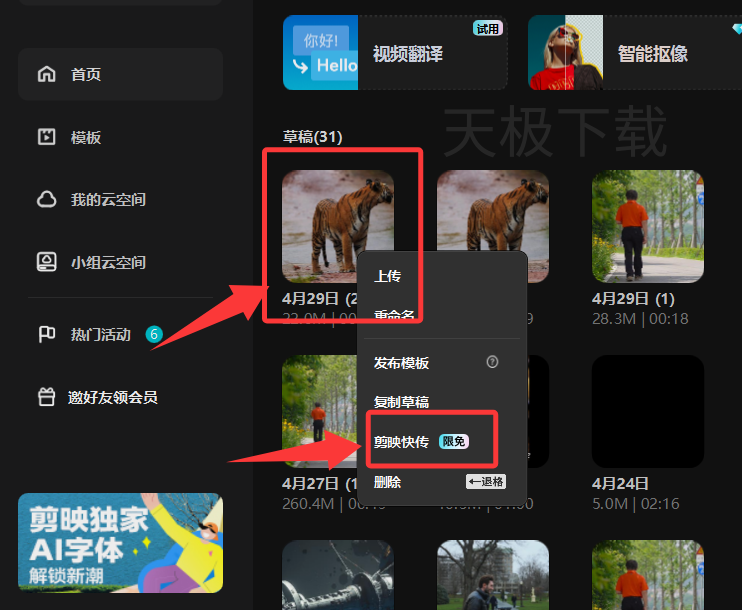742x610 pixels.
Task: Open the 首页 sidebar entry
Action: point(120,74)
